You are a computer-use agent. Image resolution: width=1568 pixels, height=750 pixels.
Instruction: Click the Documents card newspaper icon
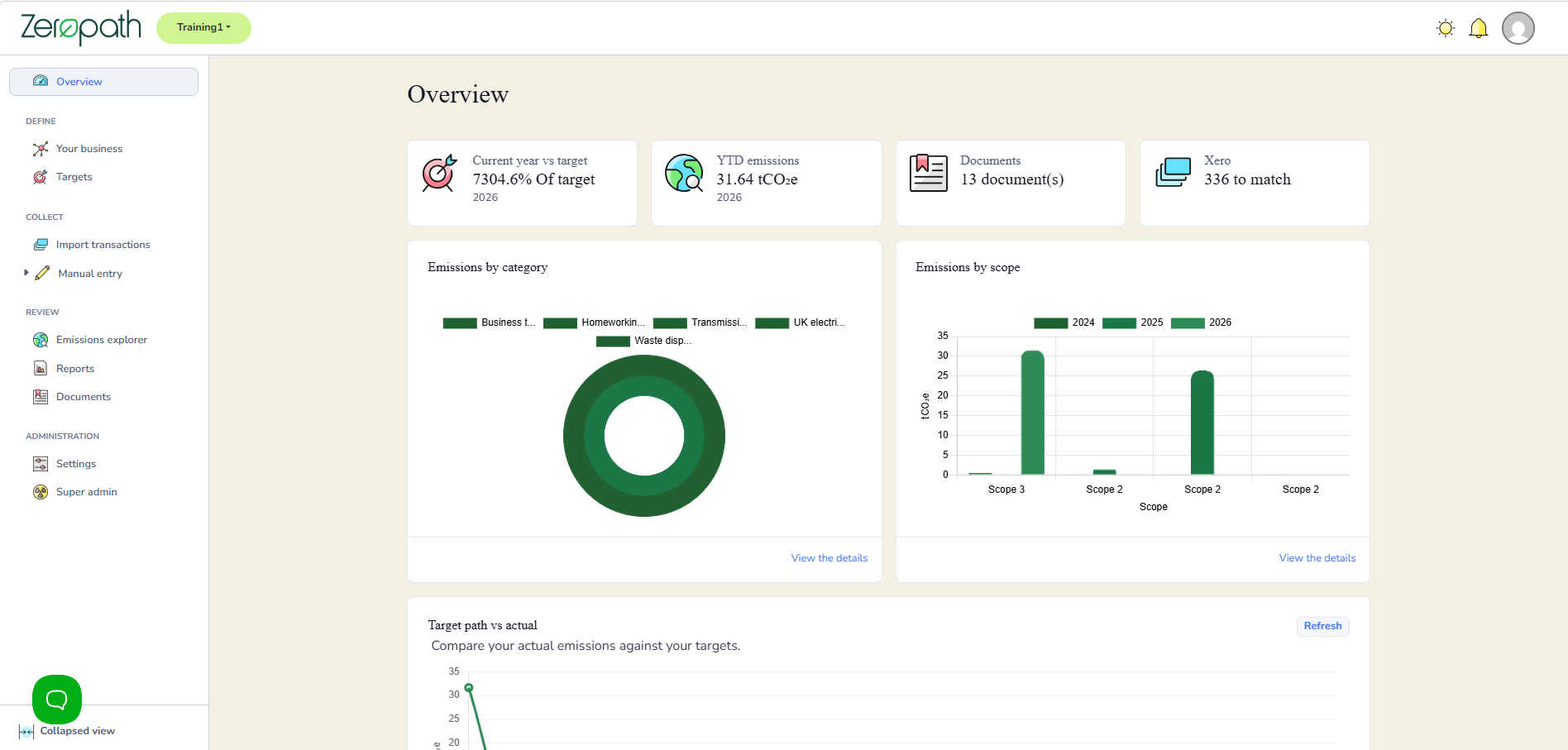[x=929, y=173]
